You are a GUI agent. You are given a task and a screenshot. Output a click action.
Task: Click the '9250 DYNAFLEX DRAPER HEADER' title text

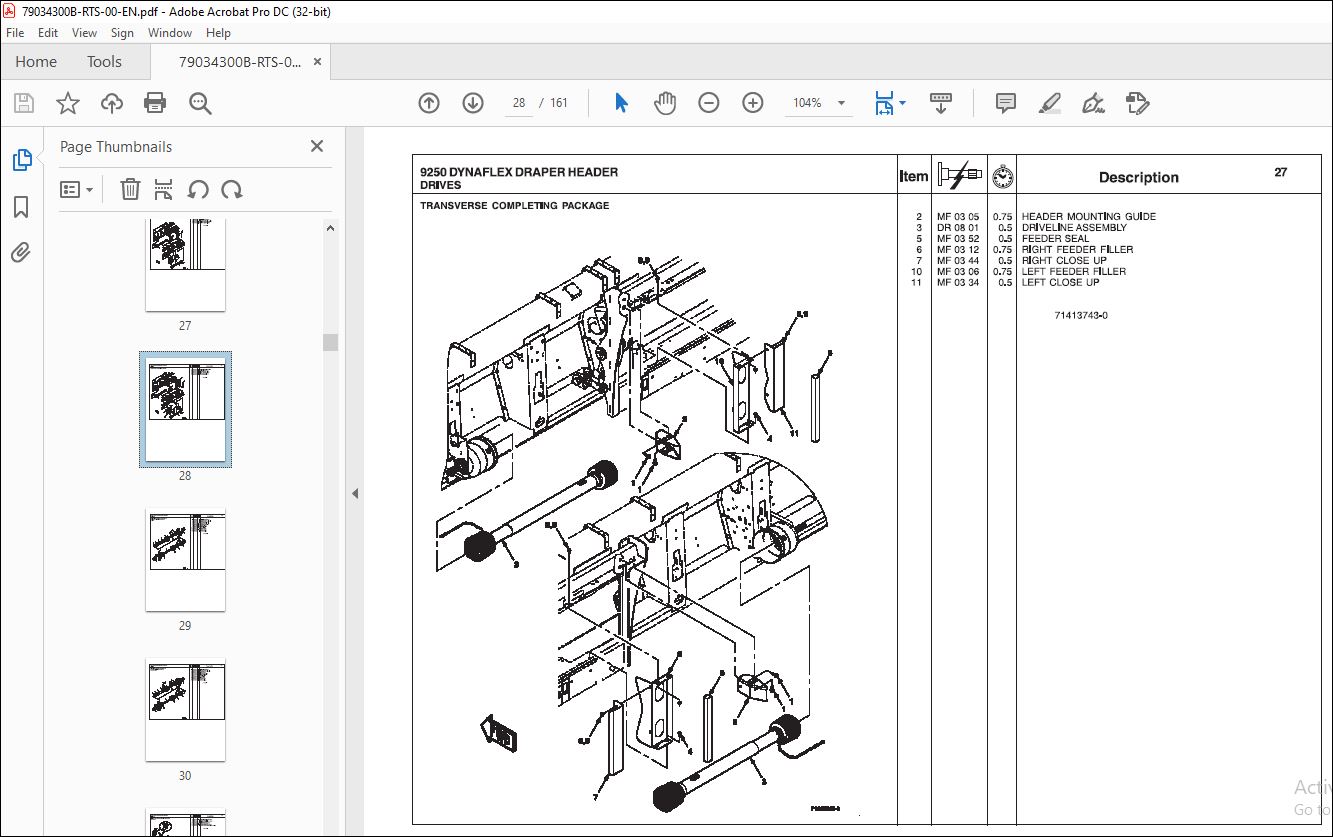pyautogui.click(x=519, y=172)
